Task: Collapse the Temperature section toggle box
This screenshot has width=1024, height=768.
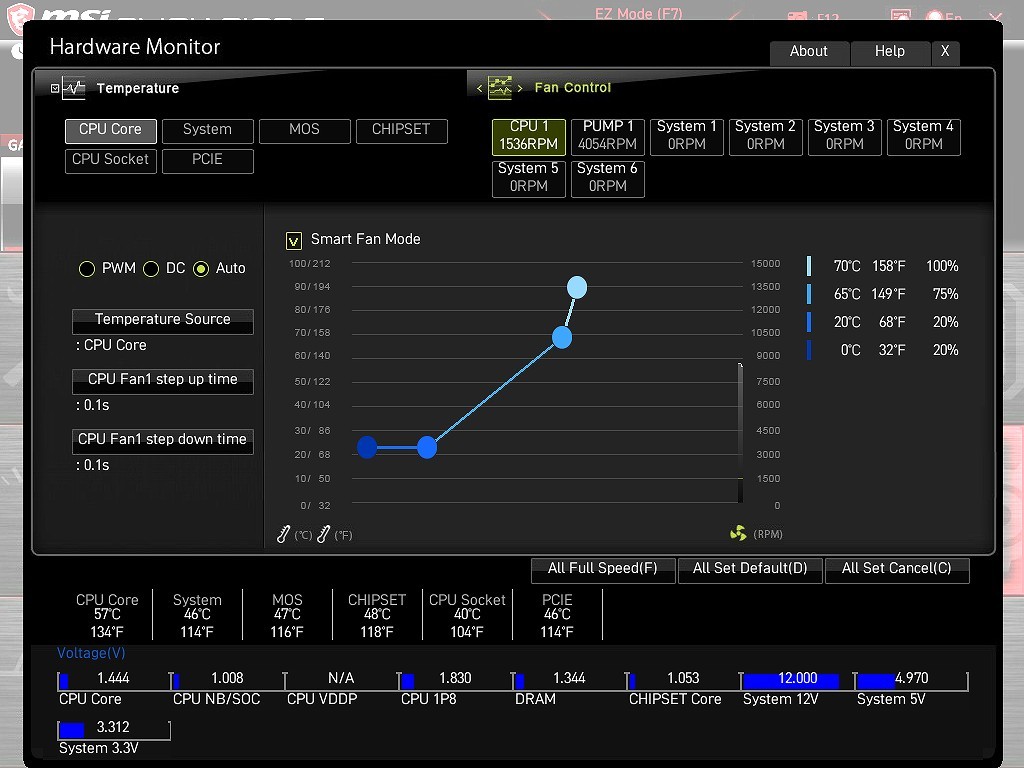Action: click(55, 88)
